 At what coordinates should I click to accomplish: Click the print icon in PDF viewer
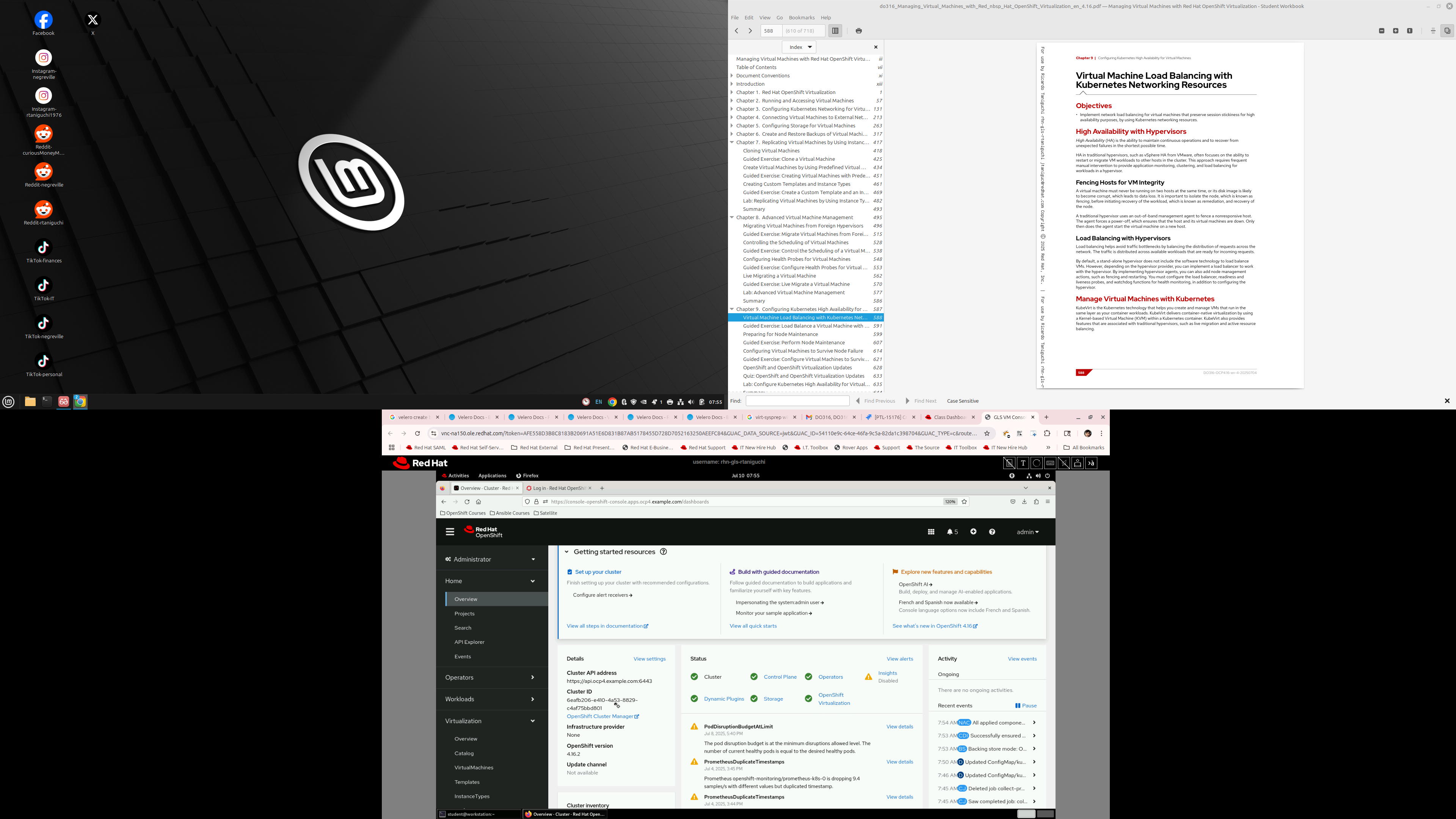pos(858,30)
